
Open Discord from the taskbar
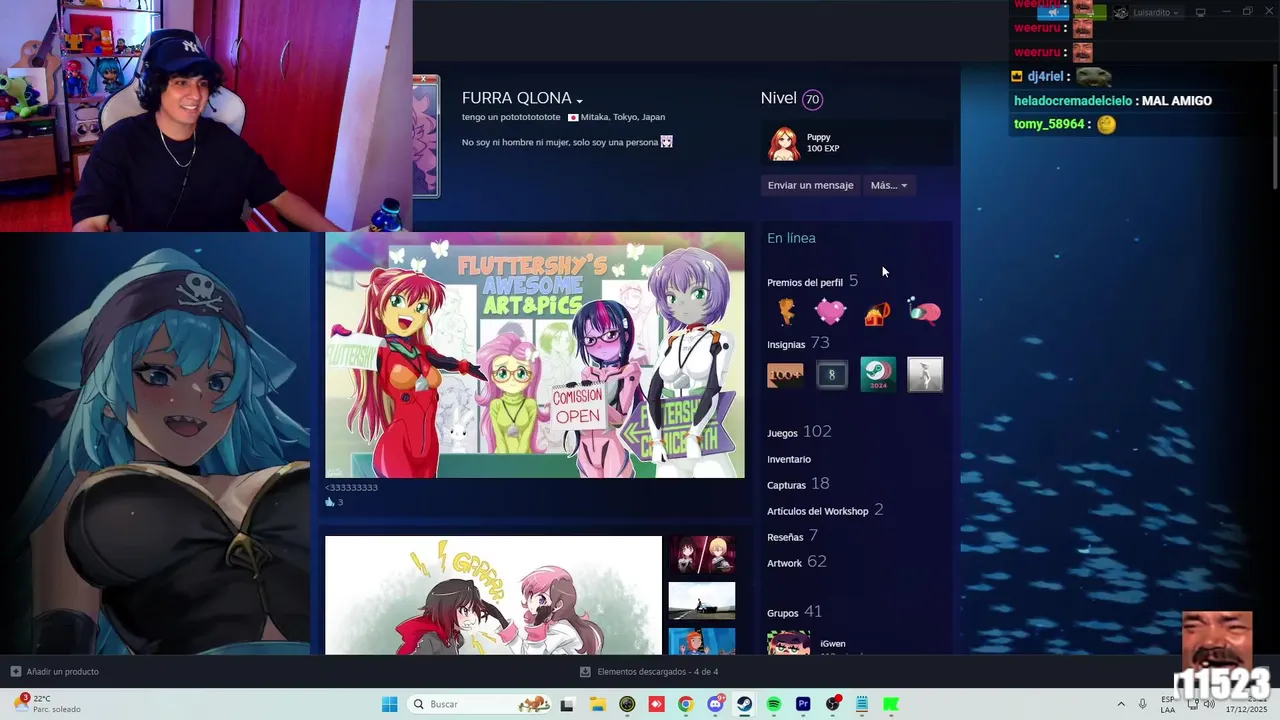tap(715, 704)
